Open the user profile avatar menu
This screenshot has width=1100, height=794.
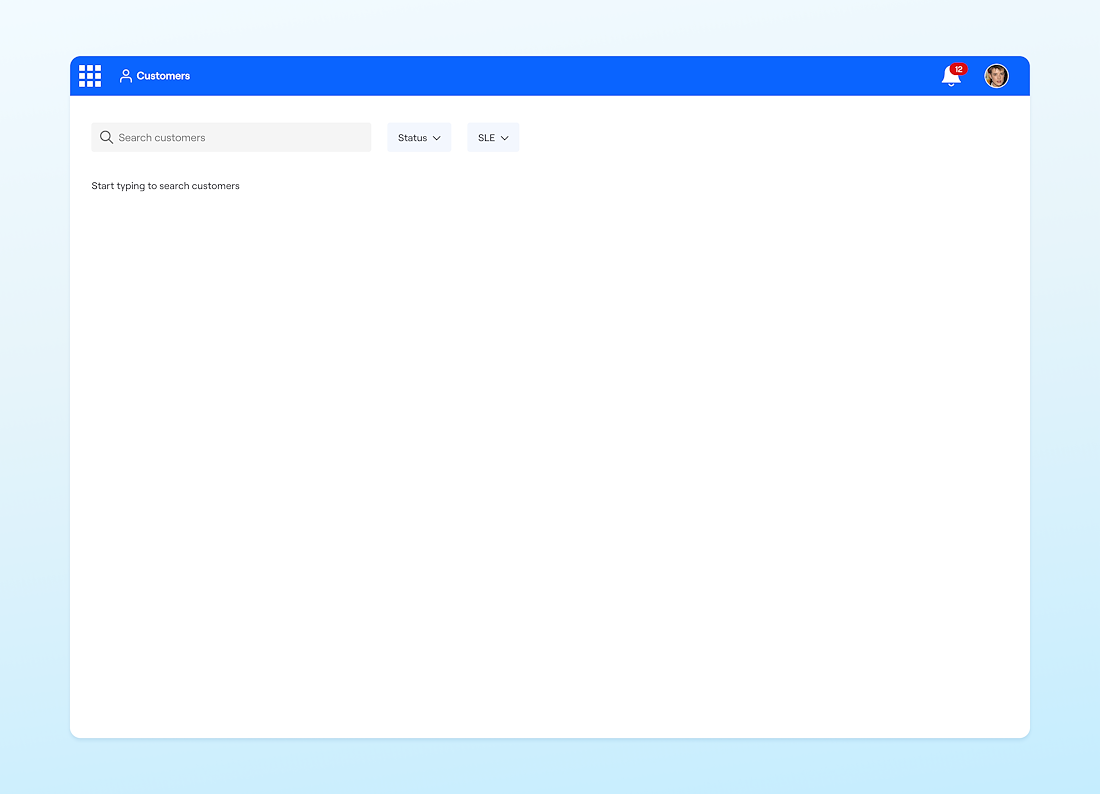coord(996,76)
